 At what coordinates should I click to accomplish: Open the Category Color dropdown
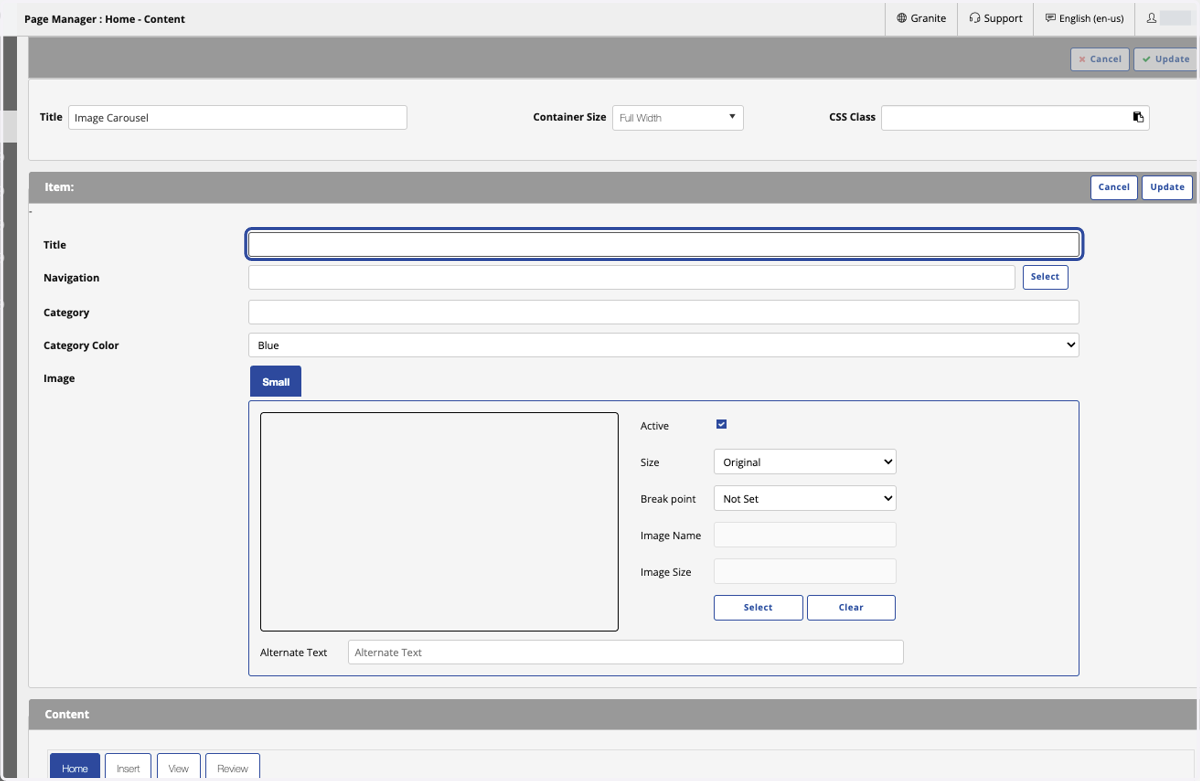point(663,345)
